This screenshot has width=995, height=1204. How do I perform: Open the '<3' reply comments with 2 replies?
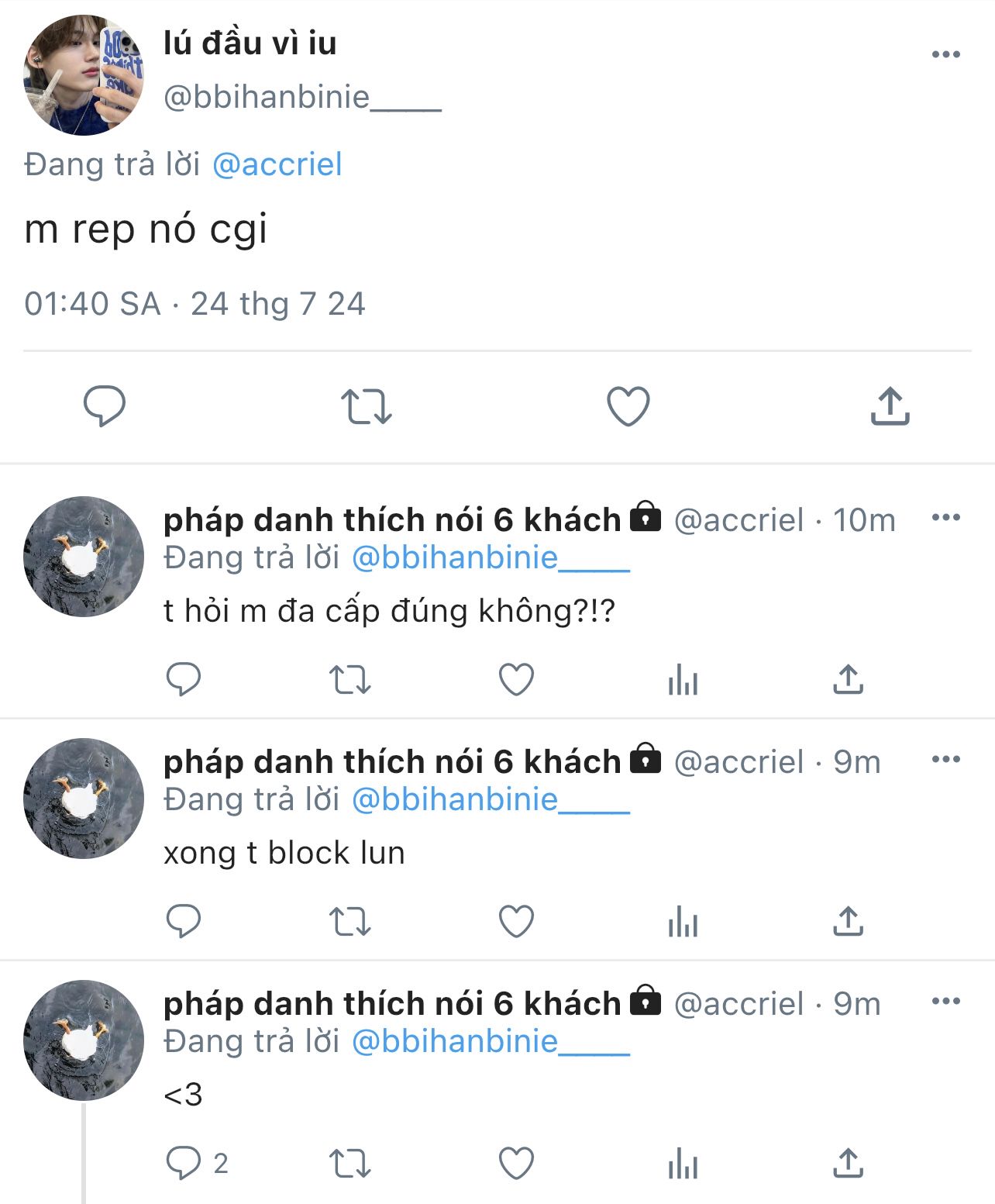click(x=185, y=1164)
